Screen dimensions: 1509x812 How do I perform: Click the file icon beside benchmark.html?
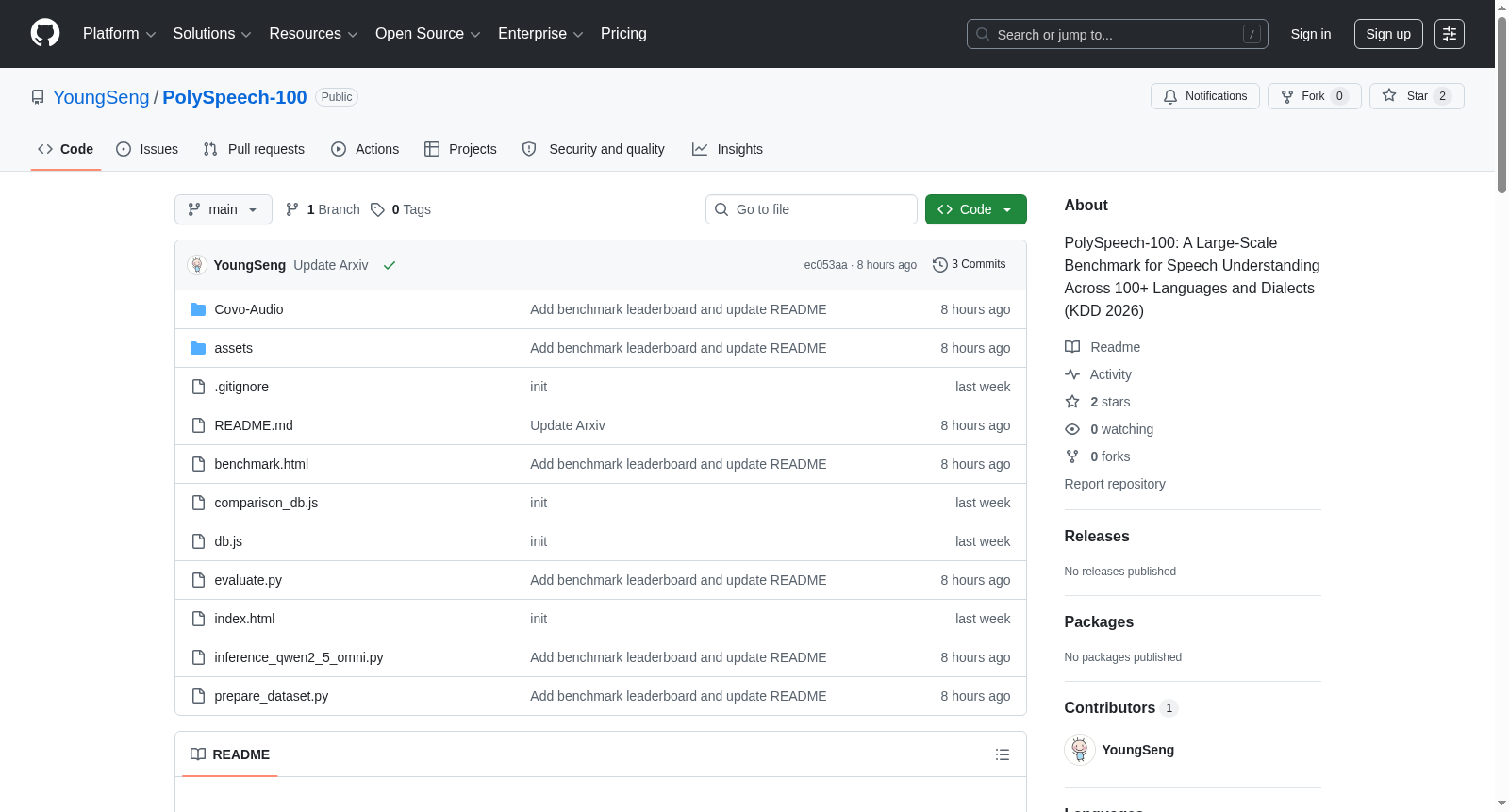(198, 464)
